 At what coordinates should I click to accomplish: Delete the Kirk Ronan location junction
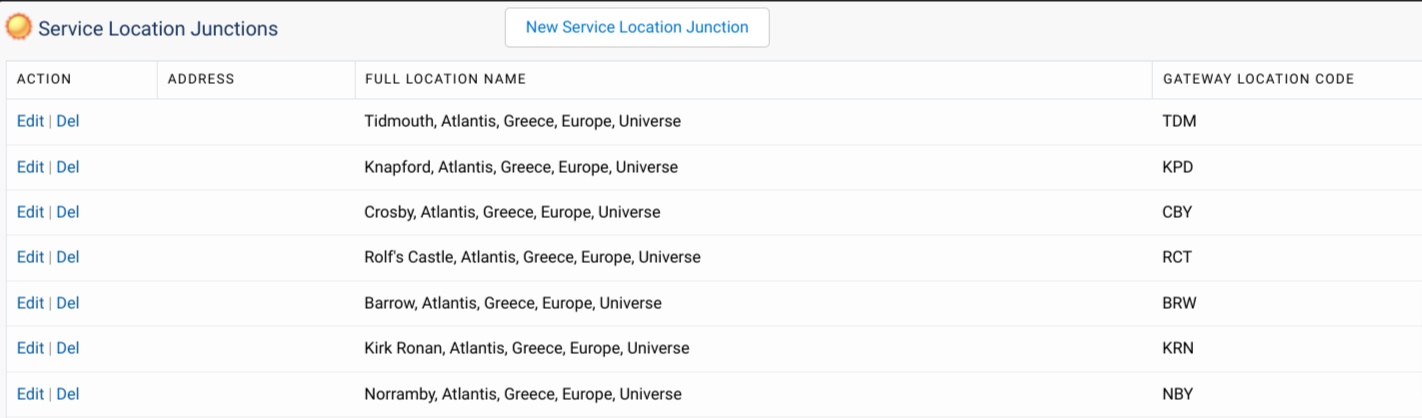[x=68, y=348]
